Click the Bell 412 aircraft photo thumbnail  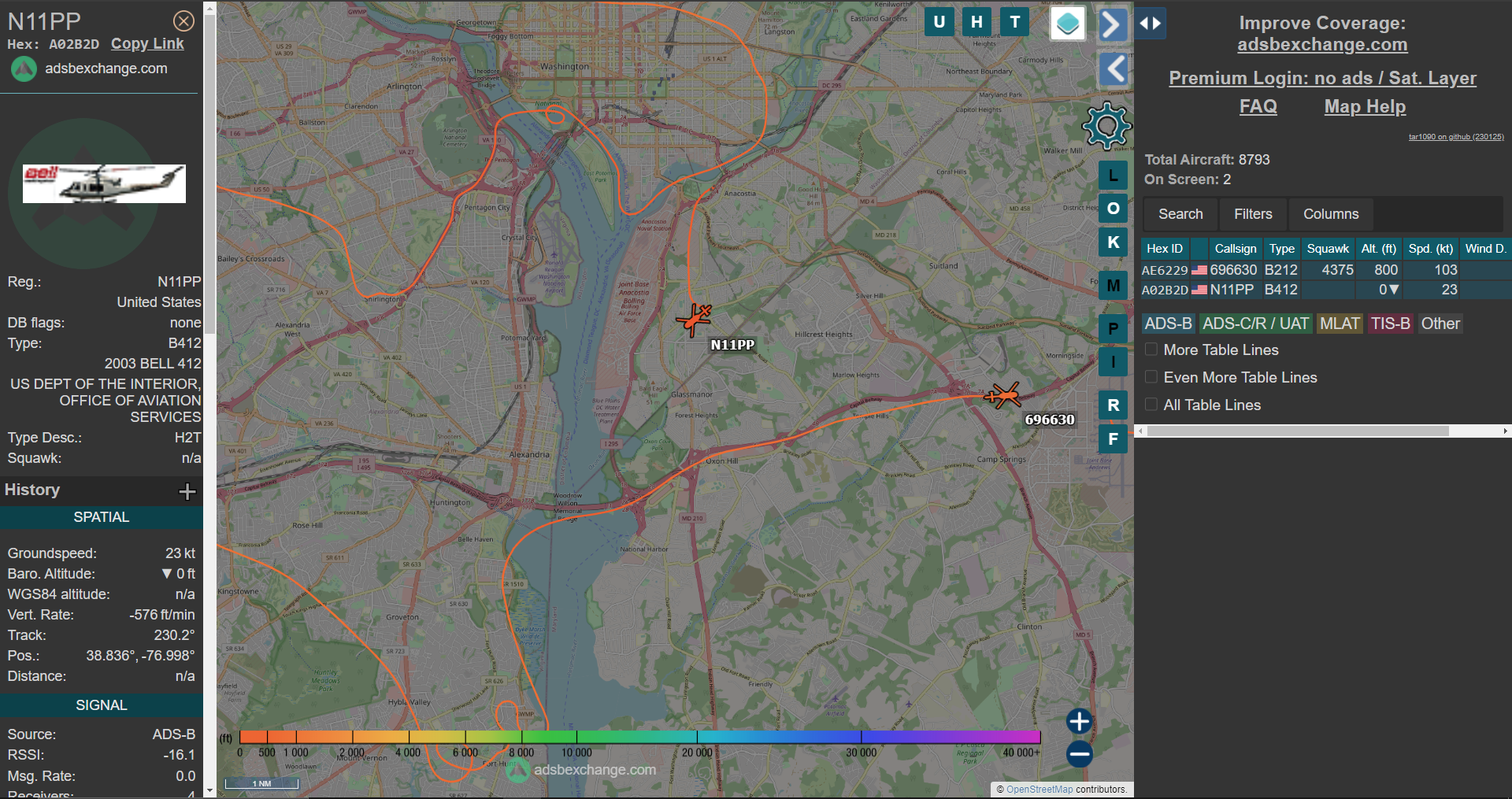click(104, 183)
